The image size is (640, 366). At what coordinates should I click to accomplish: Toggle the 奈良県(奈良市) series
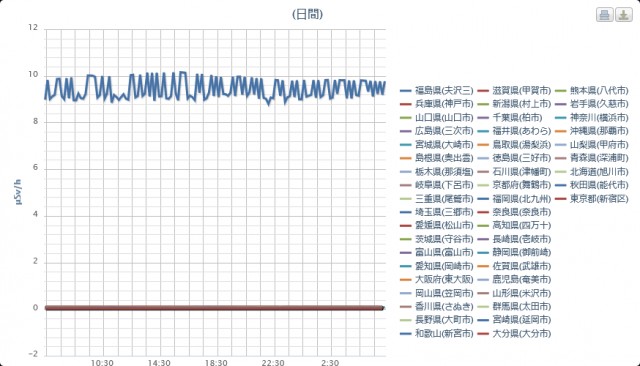point(514,212)
